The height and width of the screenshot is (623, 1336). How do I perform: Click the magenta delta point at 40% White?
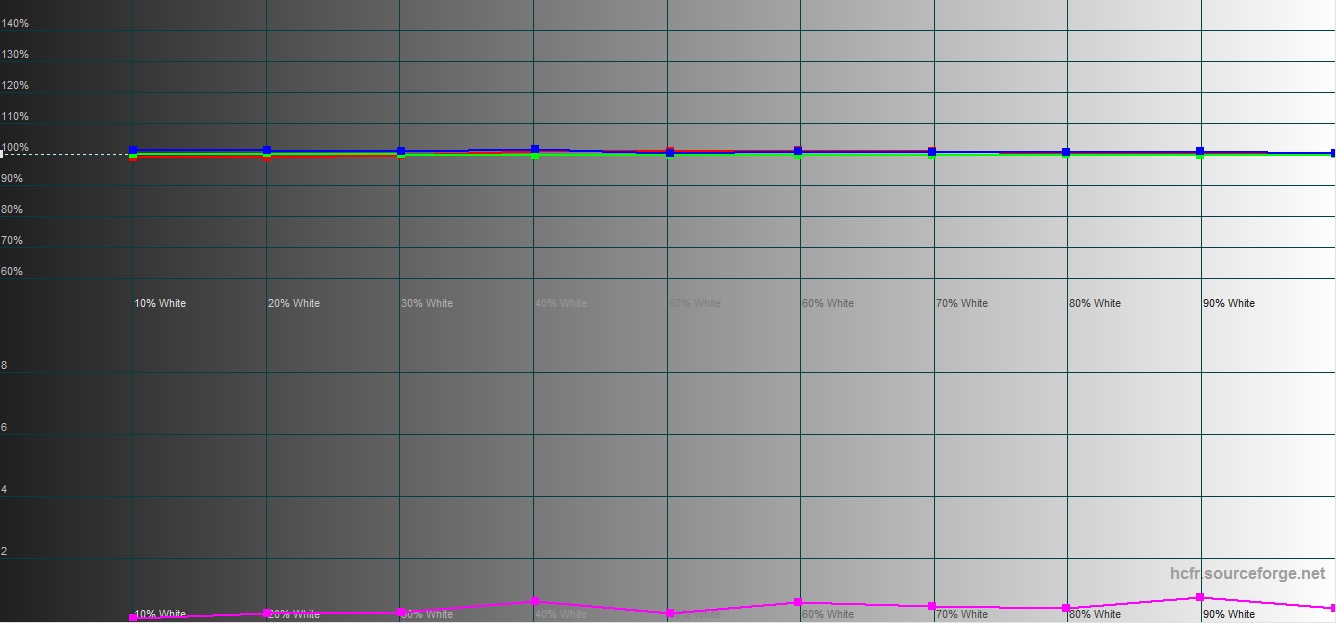[x=535, y=601]
